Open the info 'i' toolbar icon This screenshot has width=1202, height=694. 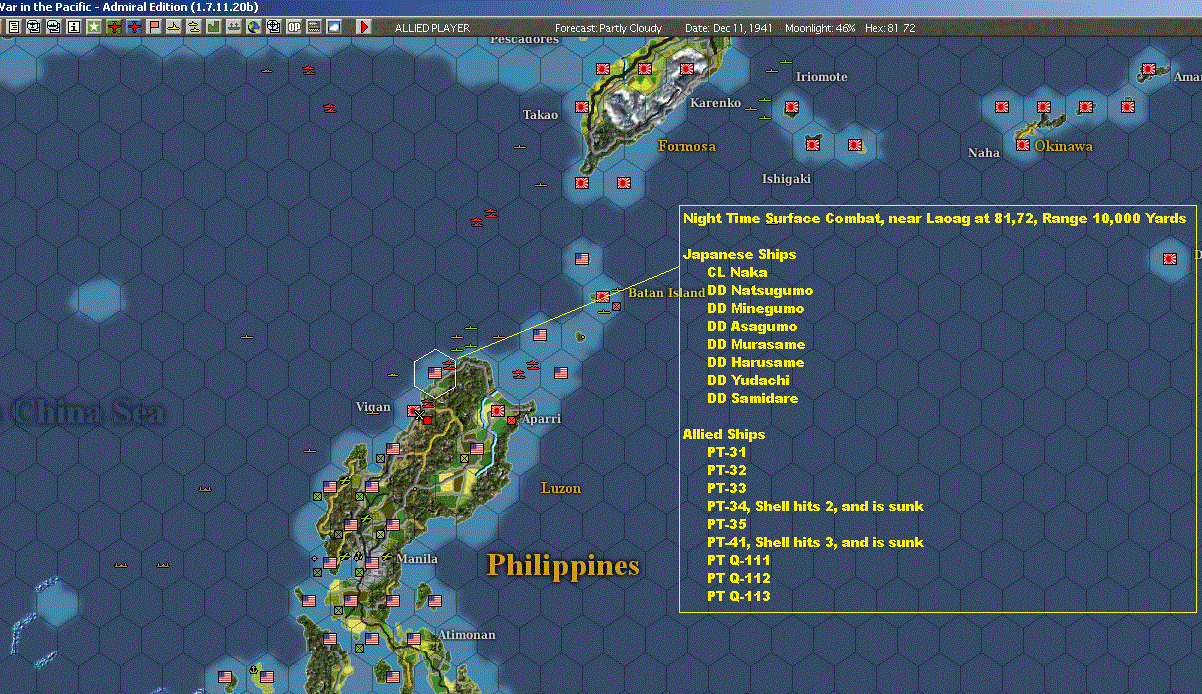(73, 27)
